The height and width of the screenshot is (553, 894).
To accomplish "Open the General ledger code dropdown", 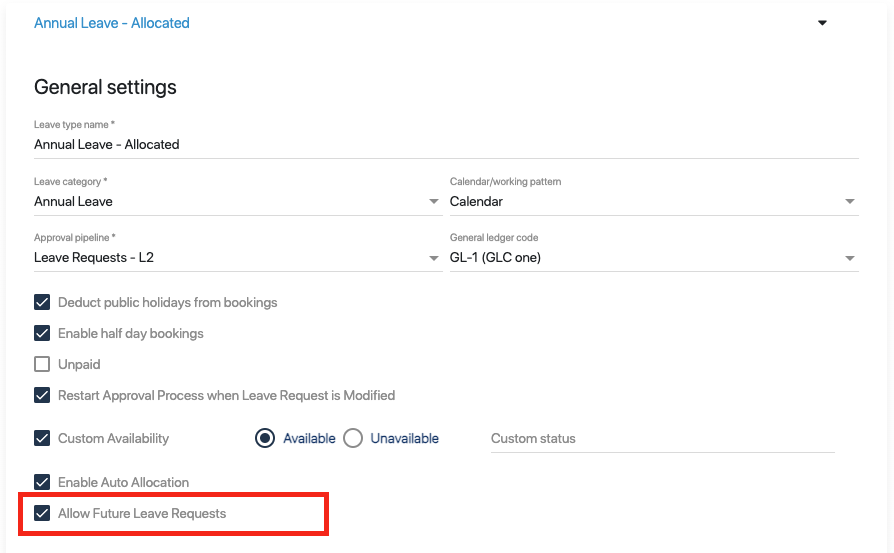I will click(654, 258).
